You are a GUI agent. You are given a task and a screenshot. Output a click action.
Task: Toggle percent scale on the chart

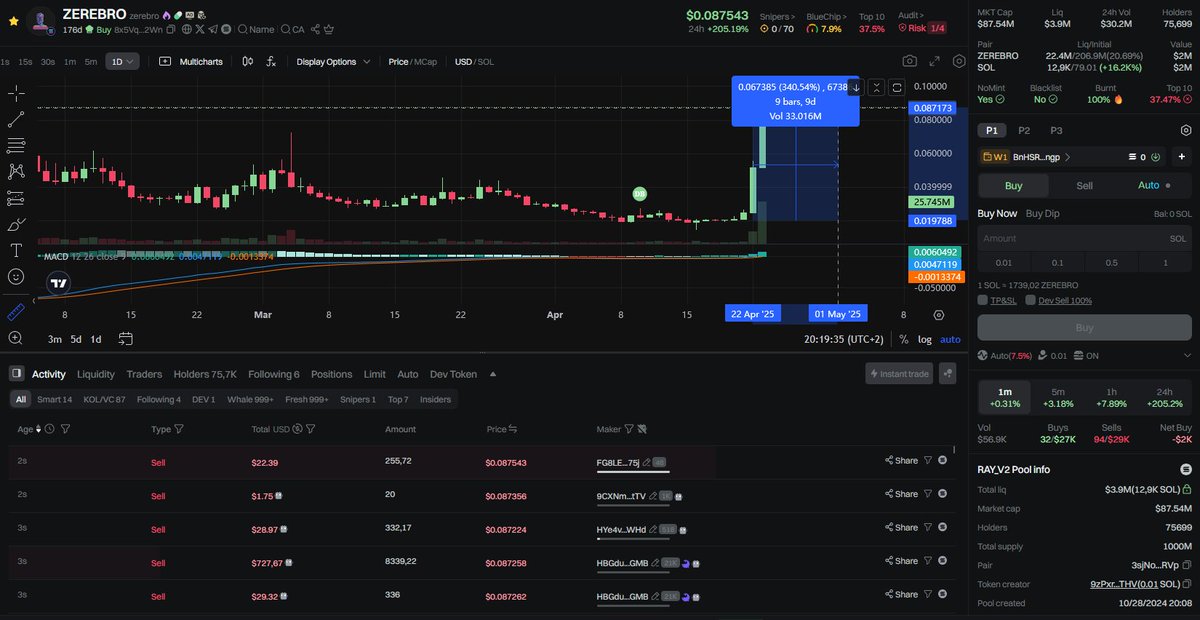pos(903,339)
